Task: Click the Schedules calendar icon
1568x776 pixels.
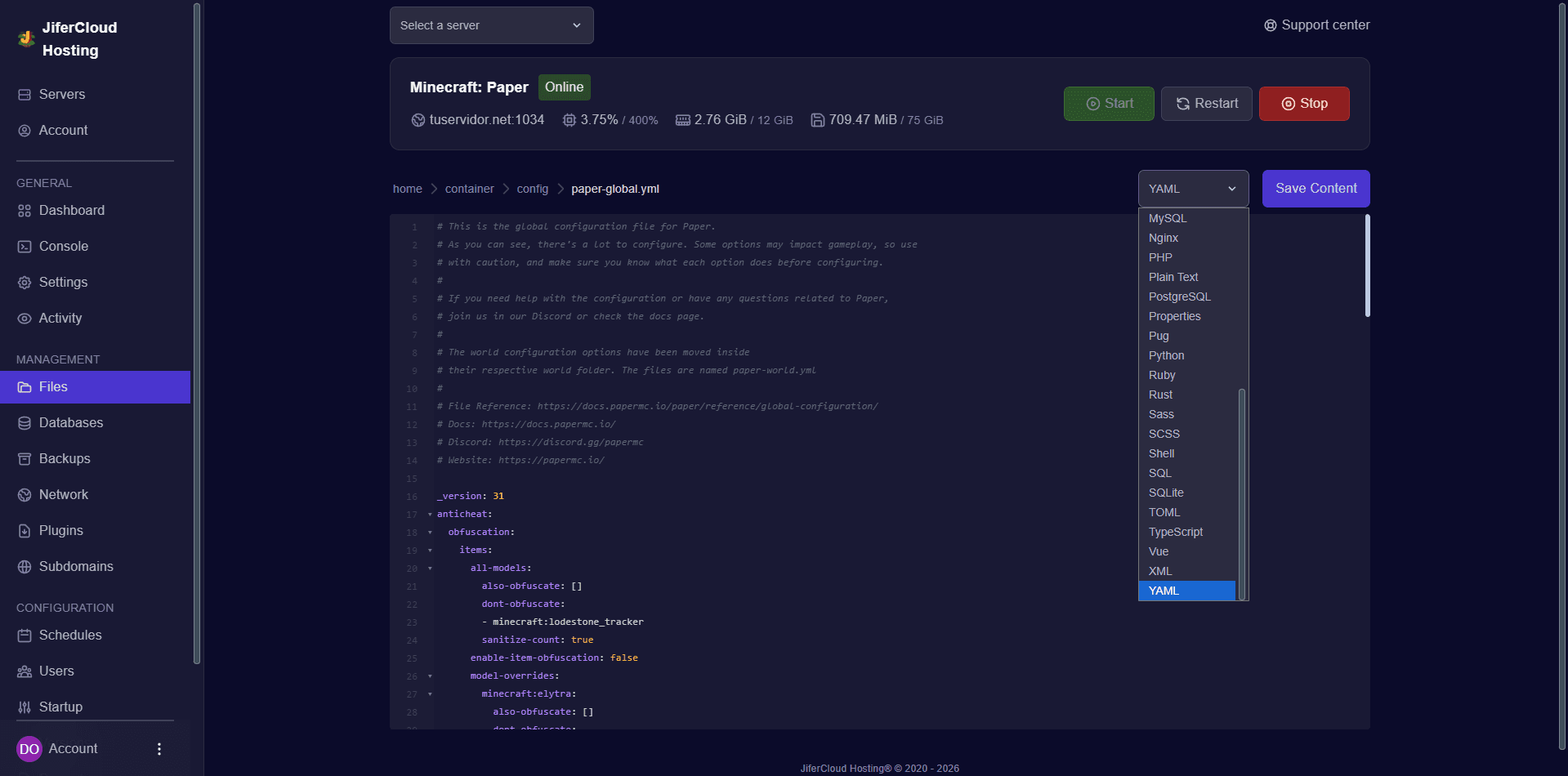Action: point(25,636)
